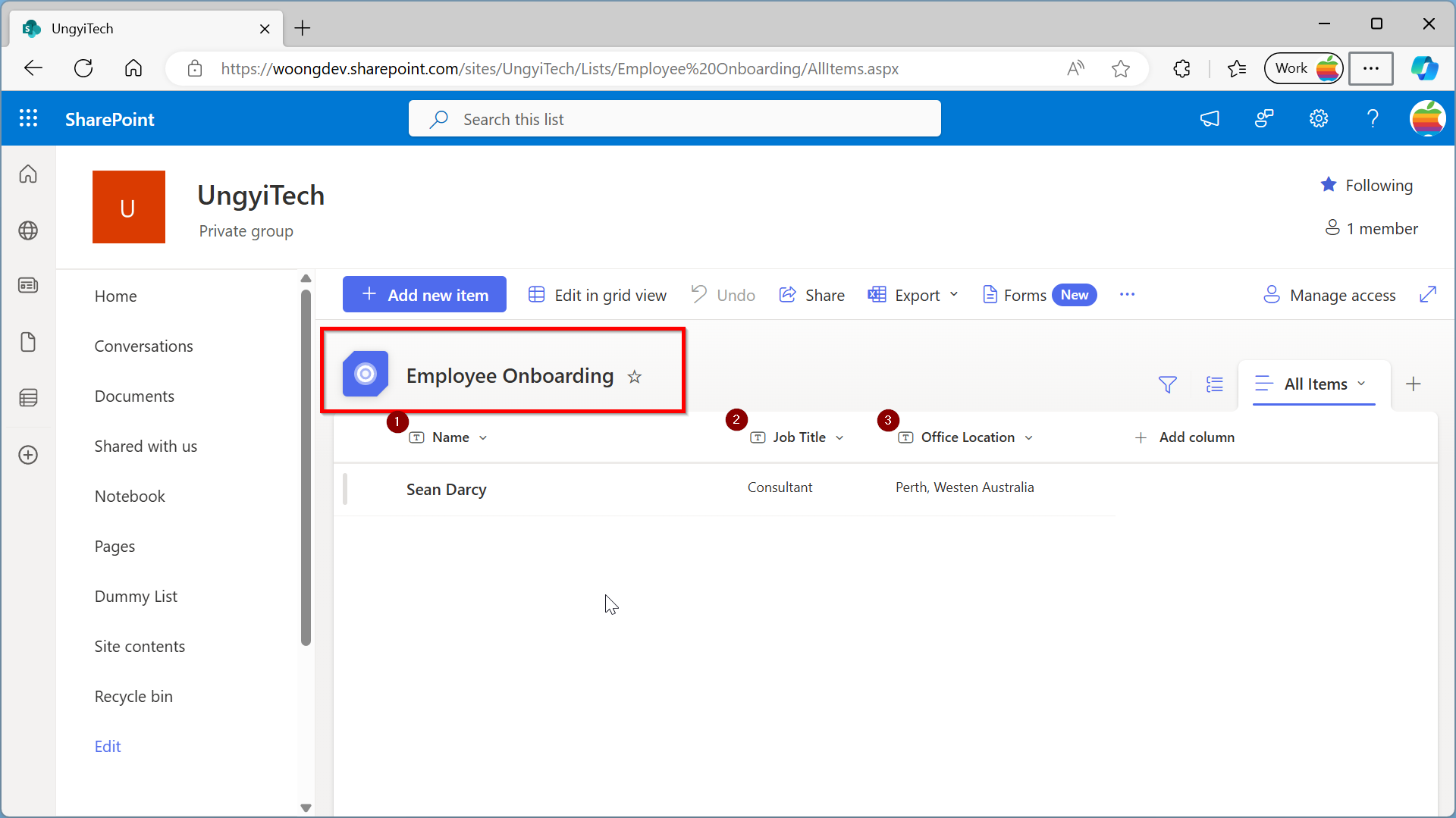Expand content to full screen arrow
The width and height of the screenshot is (1456, 818).
[x=1428, y=294]
